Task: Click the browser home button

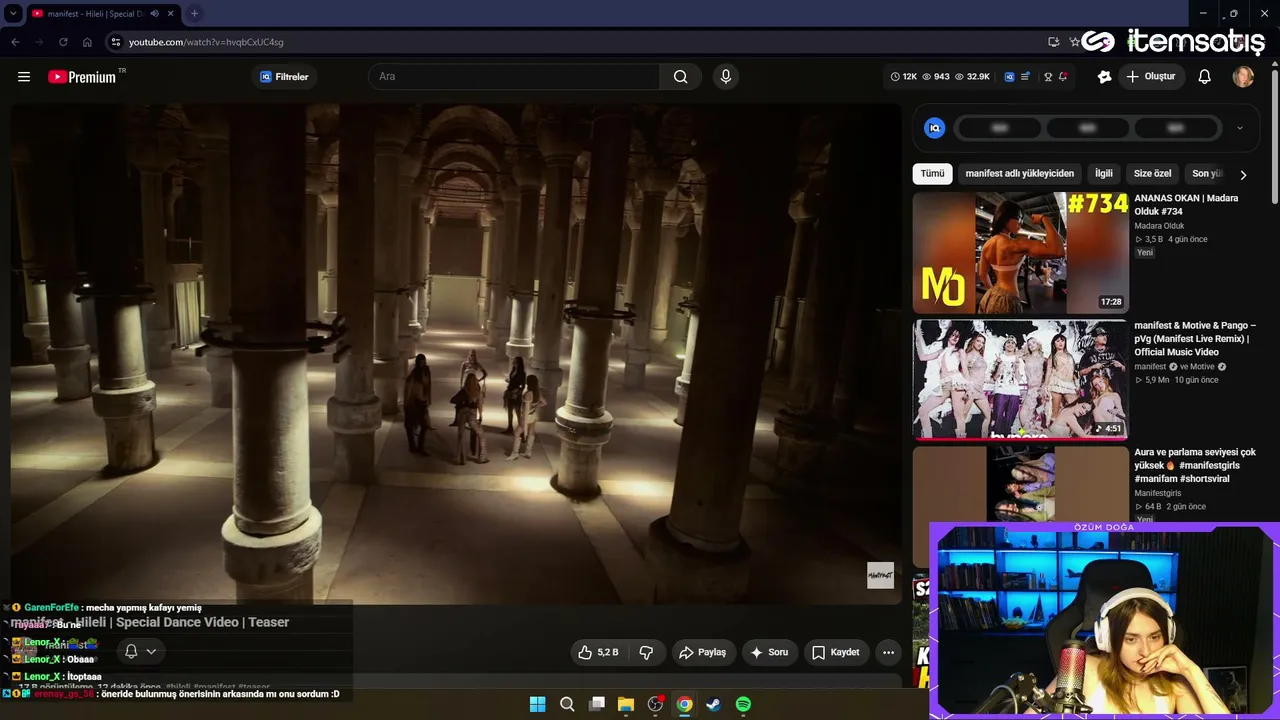Action: point(88,42)
